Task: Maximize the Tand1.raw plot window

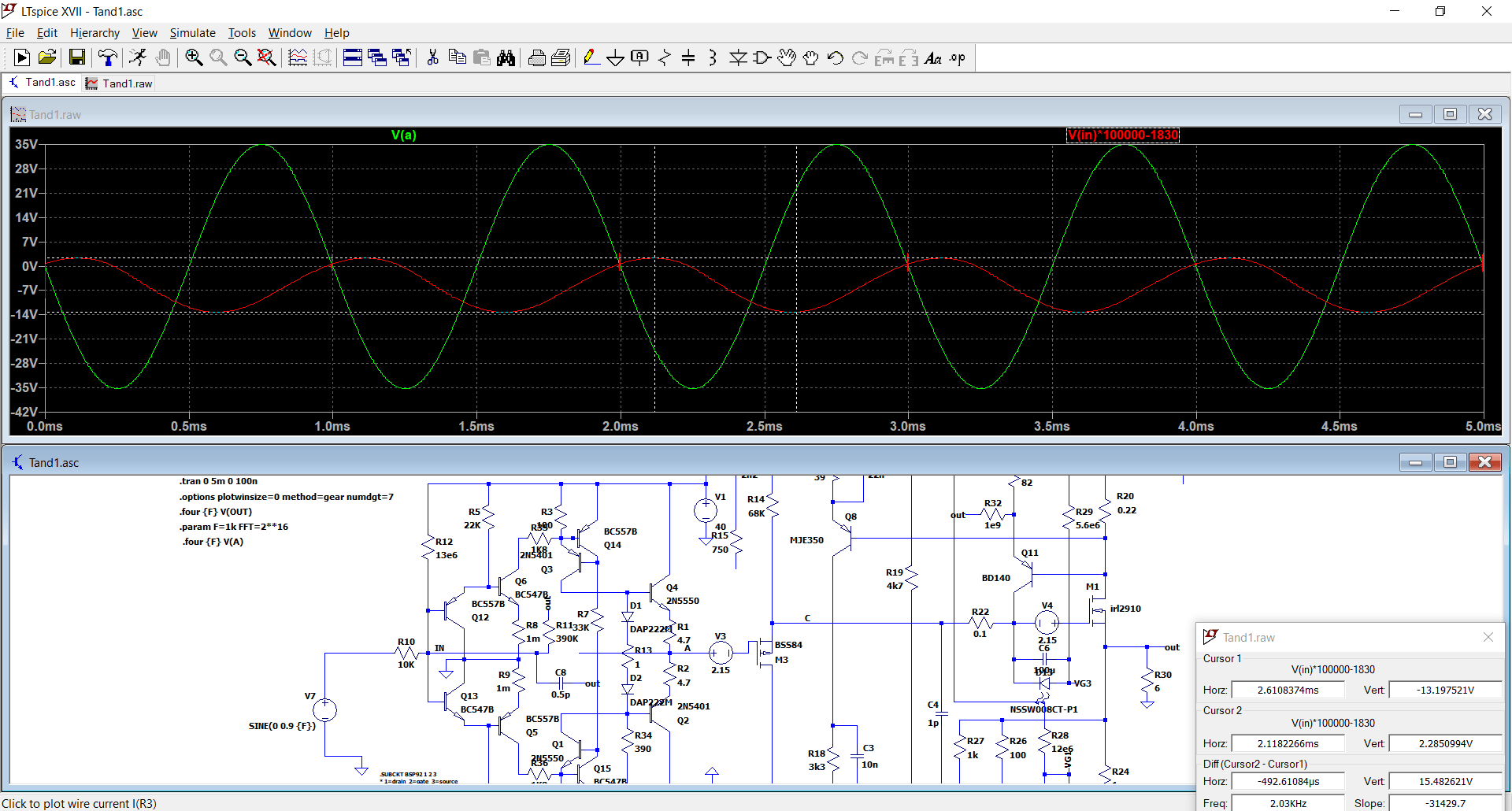Action: 1450,114
